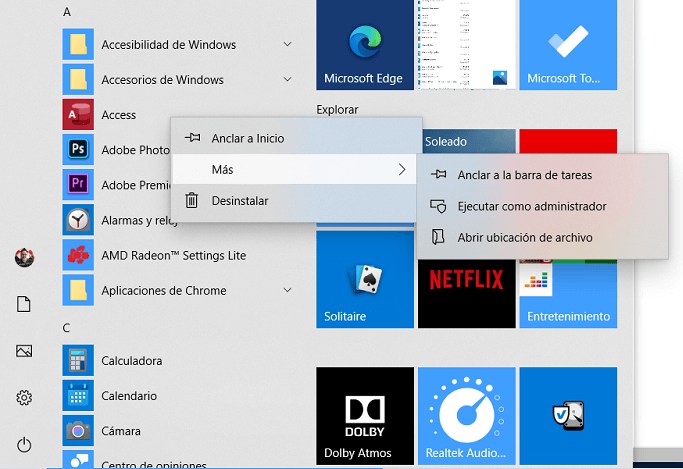Select Ejecutar como administrador
This screenshot has height=469, width=683.
[542, 206]
